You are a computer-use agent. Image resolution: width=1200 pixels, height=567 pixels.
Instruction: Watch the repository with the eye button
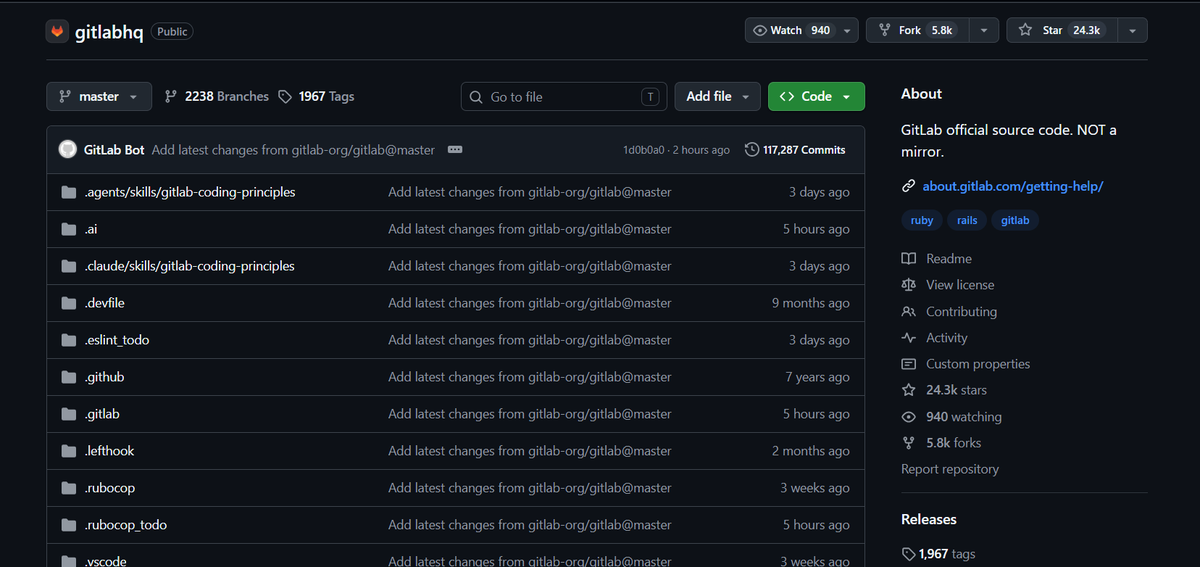[791, 30]
